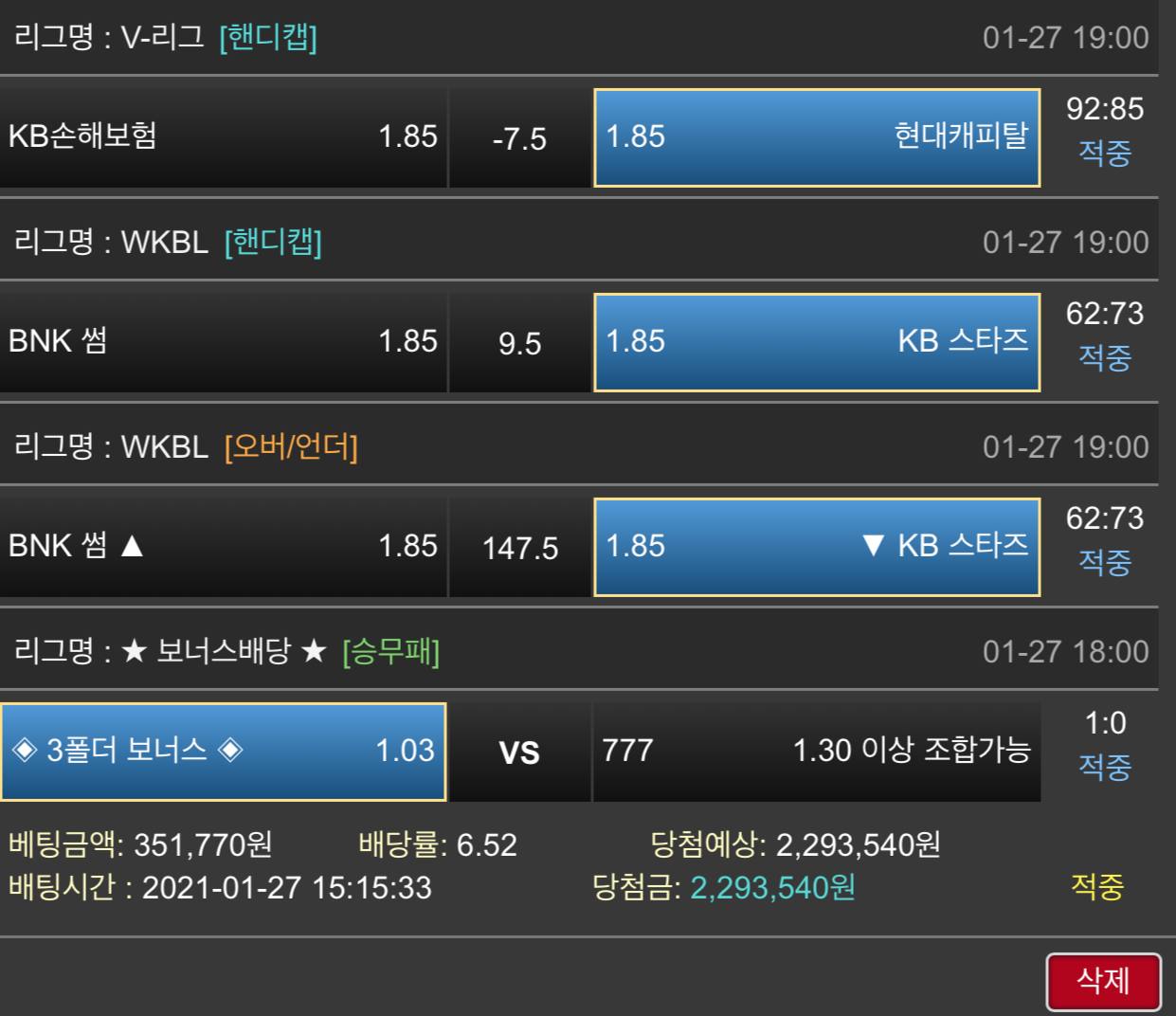Click the [오버/언더] tag in WKBL header

(x=291, y=446)
